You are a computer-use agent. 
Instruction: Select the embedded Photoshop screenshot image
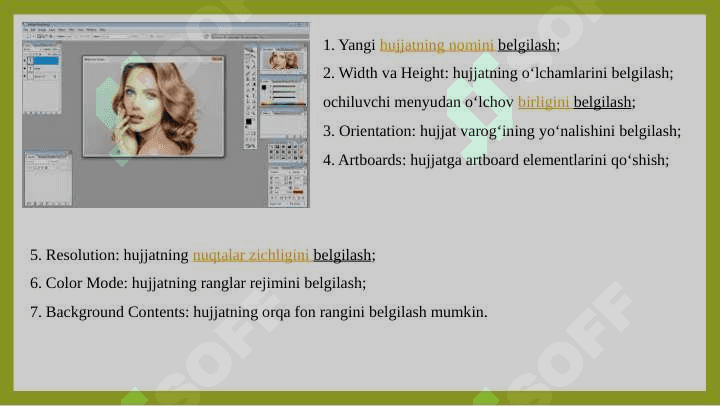pos(166,114)
